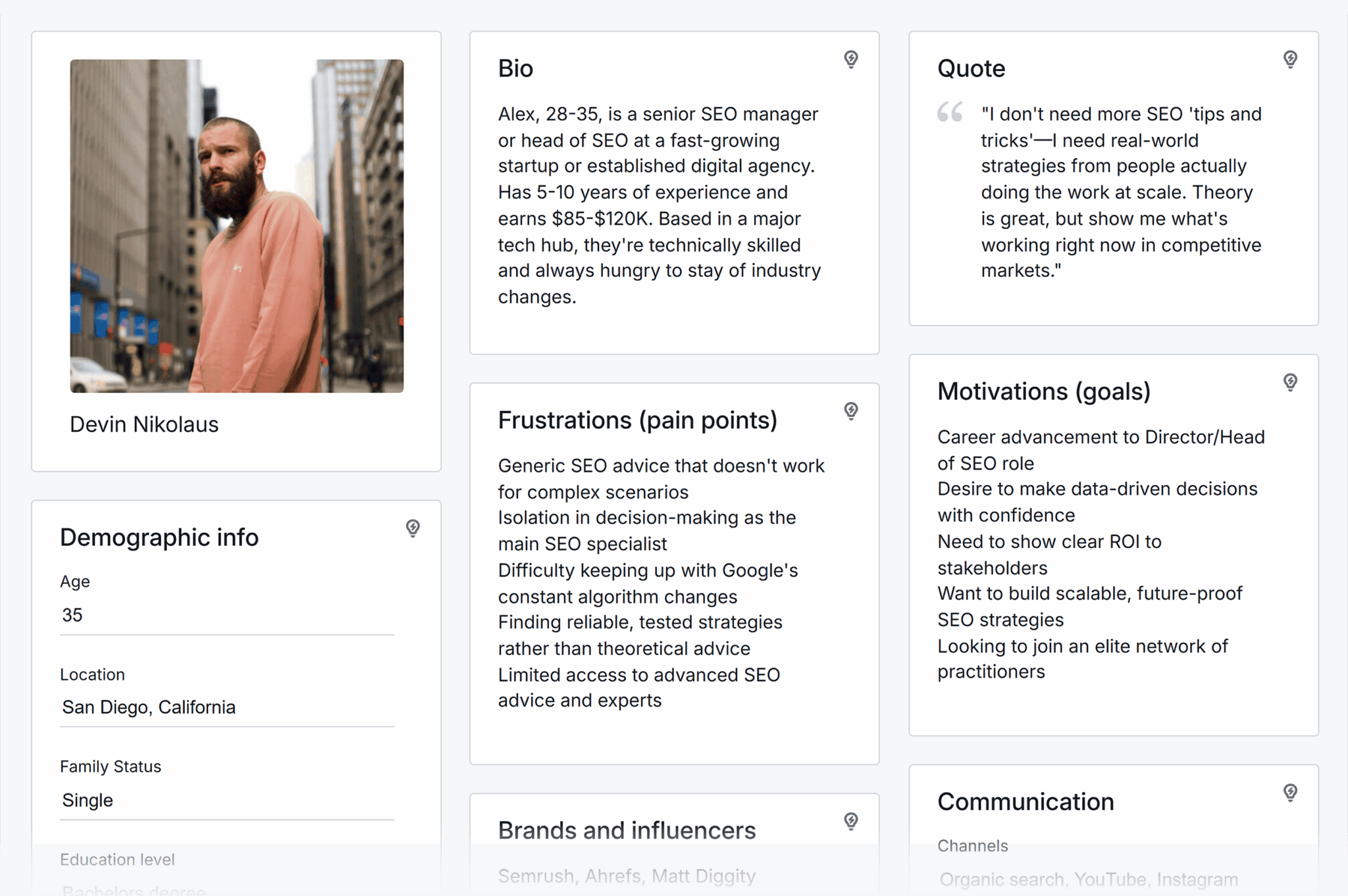Click the persona profile photo
This screenshot has width=1348, height=896.
point(237,226)
